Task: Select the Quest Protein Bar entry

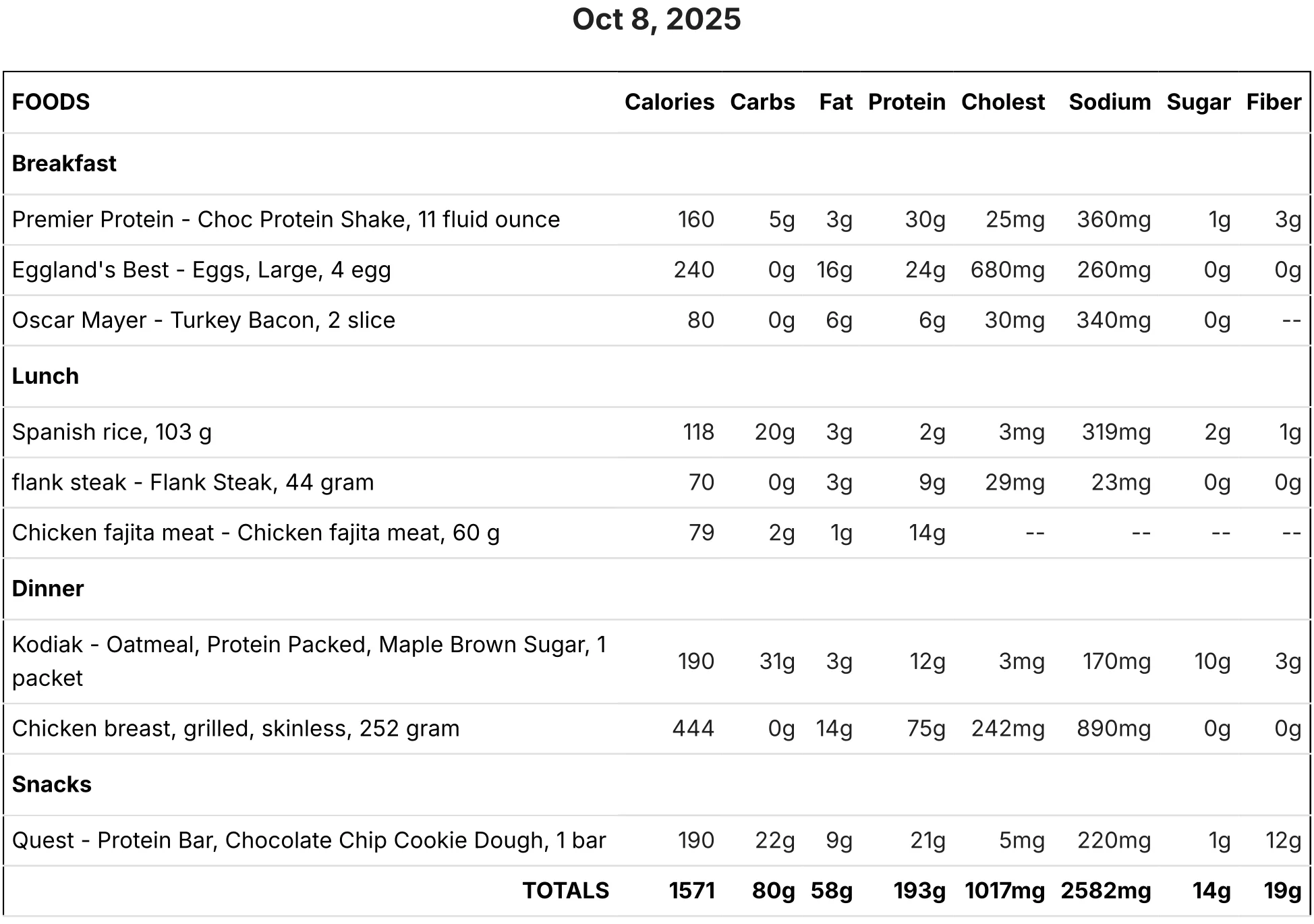Action: coord(309,840)
